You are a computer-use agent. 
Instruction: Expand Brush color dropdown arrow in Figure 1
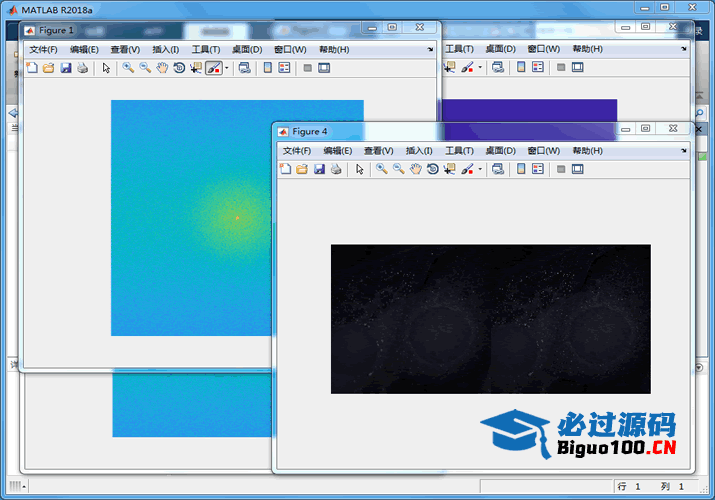[227, 68]
